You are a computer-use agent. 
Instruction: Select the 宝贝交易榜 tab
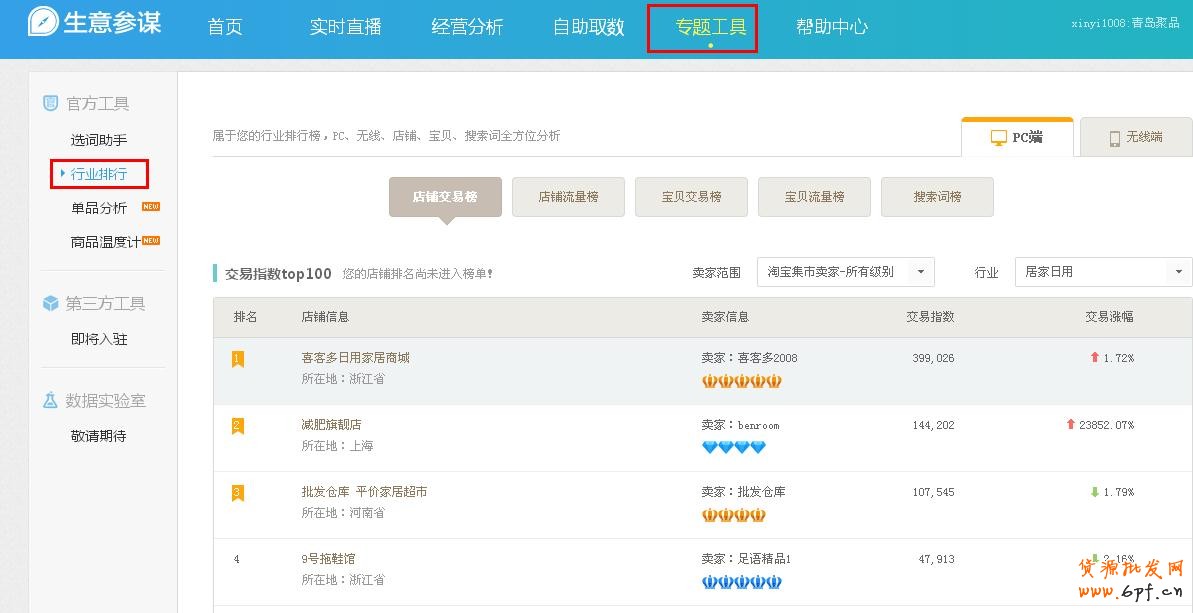click(691, 197)
